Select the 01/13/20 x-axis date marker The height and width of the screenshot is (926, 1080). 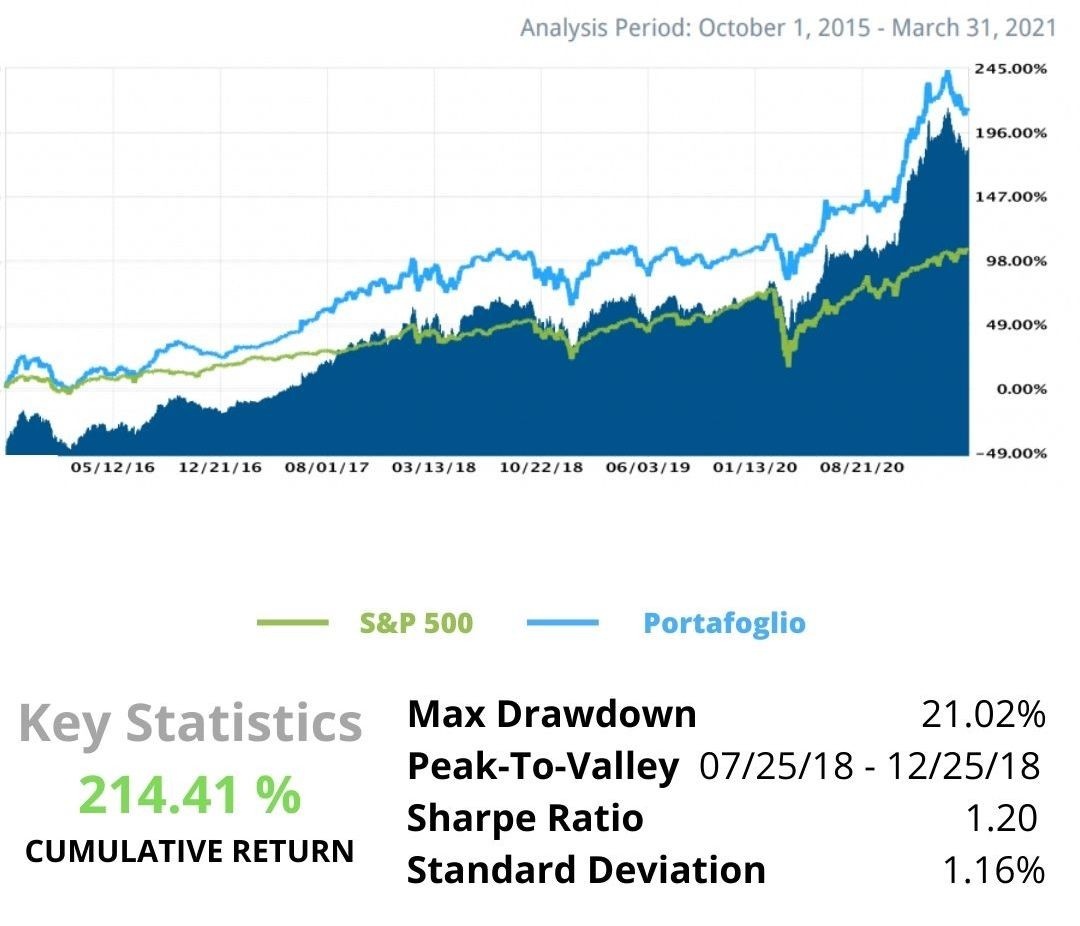point(755,468)
